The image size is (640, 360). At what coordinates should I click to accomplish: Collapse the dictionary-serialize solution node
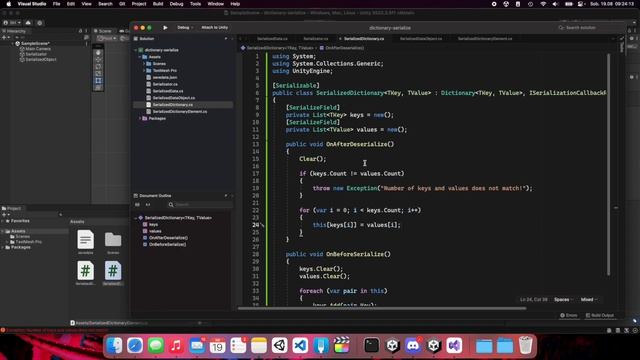[x=136, y=50]
